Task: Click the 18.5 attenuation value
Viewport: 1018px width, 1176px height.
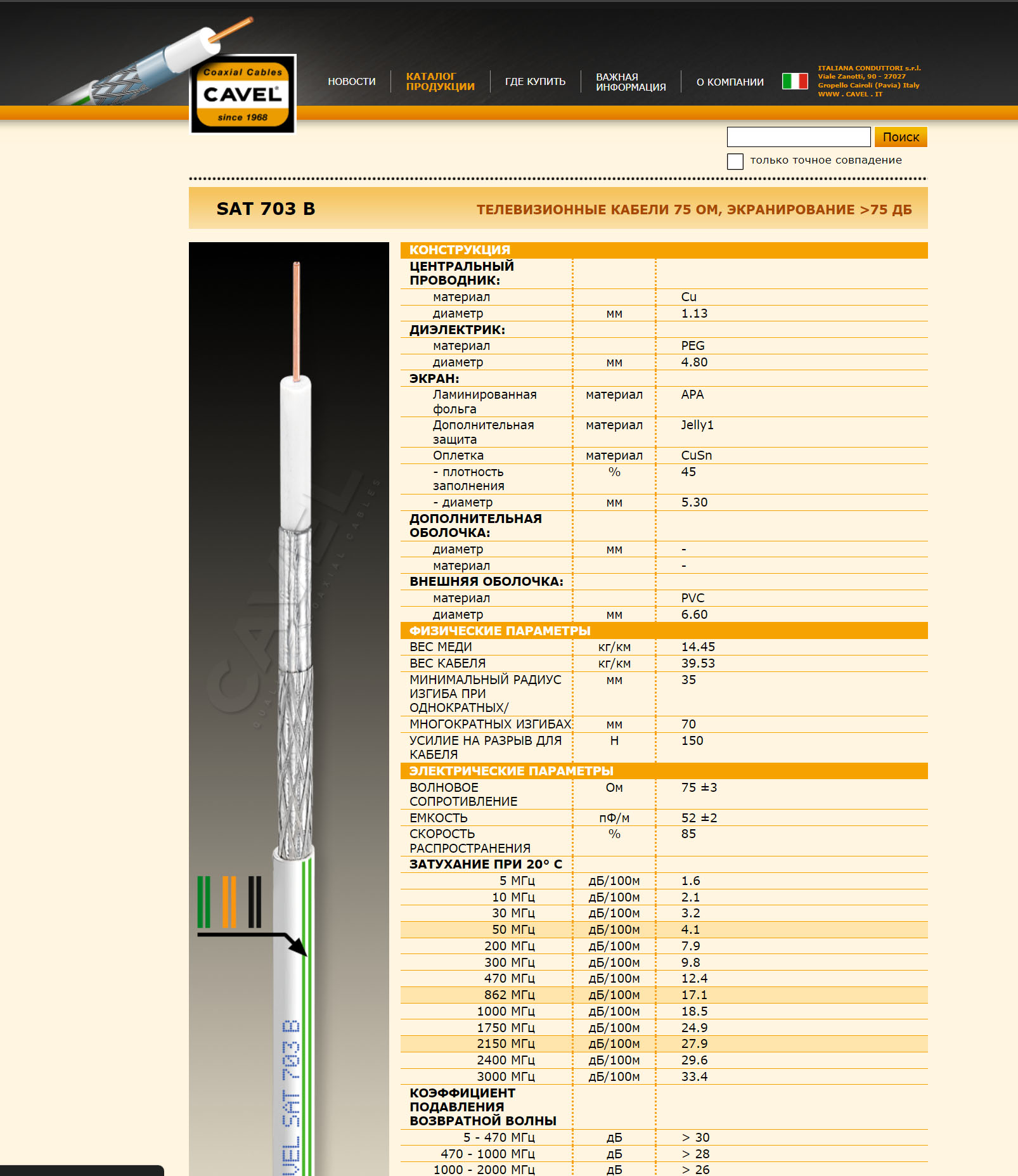Action: pos(694,1011)
